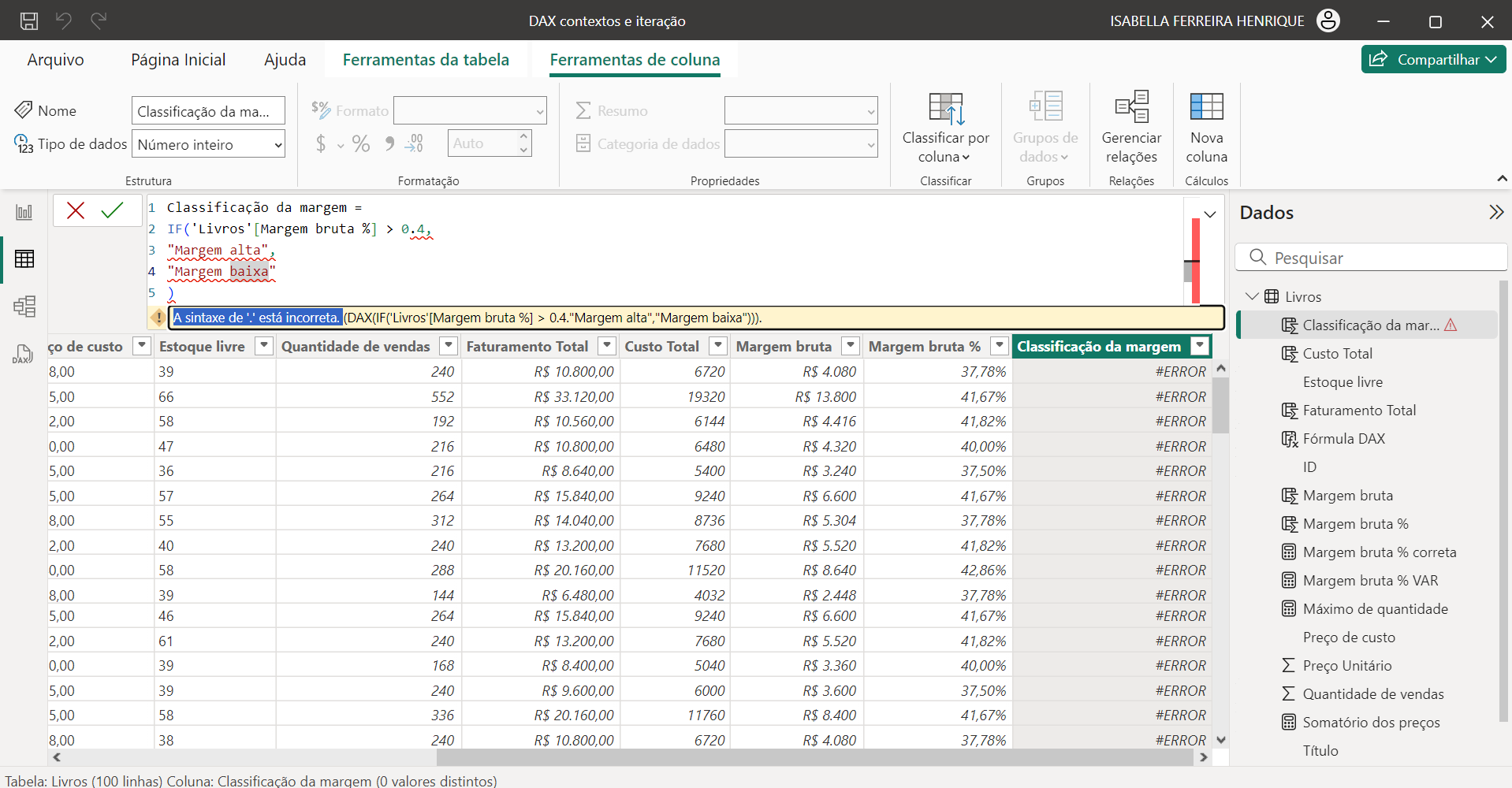Screen dimensions: 1512x788
Task: Open filter dropdown for Faturamento Total column
Action: click(x=607, y=345)
